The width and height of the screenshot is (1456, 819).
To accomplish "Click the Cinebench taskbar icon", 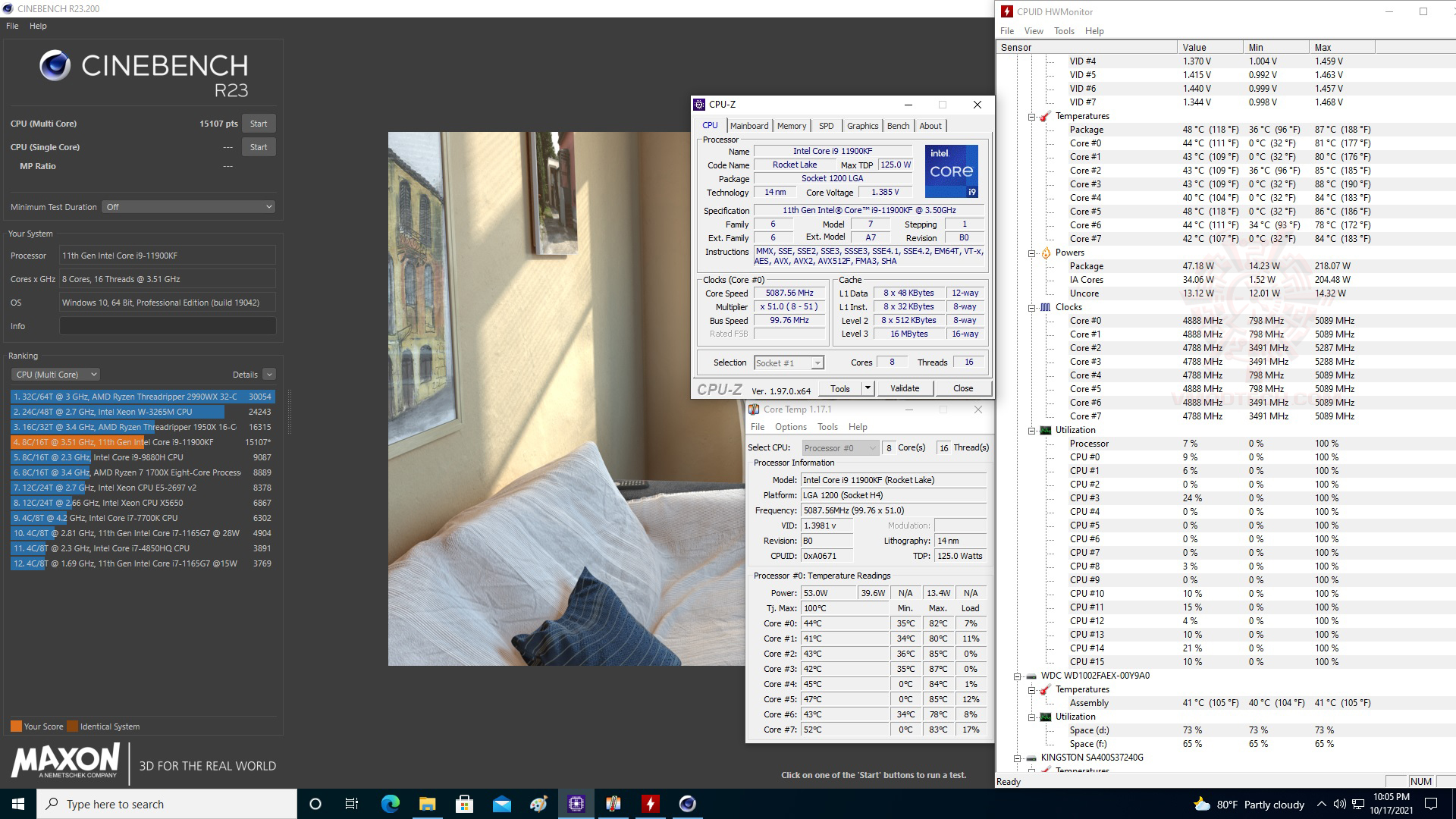I will [x=687, y=804].
